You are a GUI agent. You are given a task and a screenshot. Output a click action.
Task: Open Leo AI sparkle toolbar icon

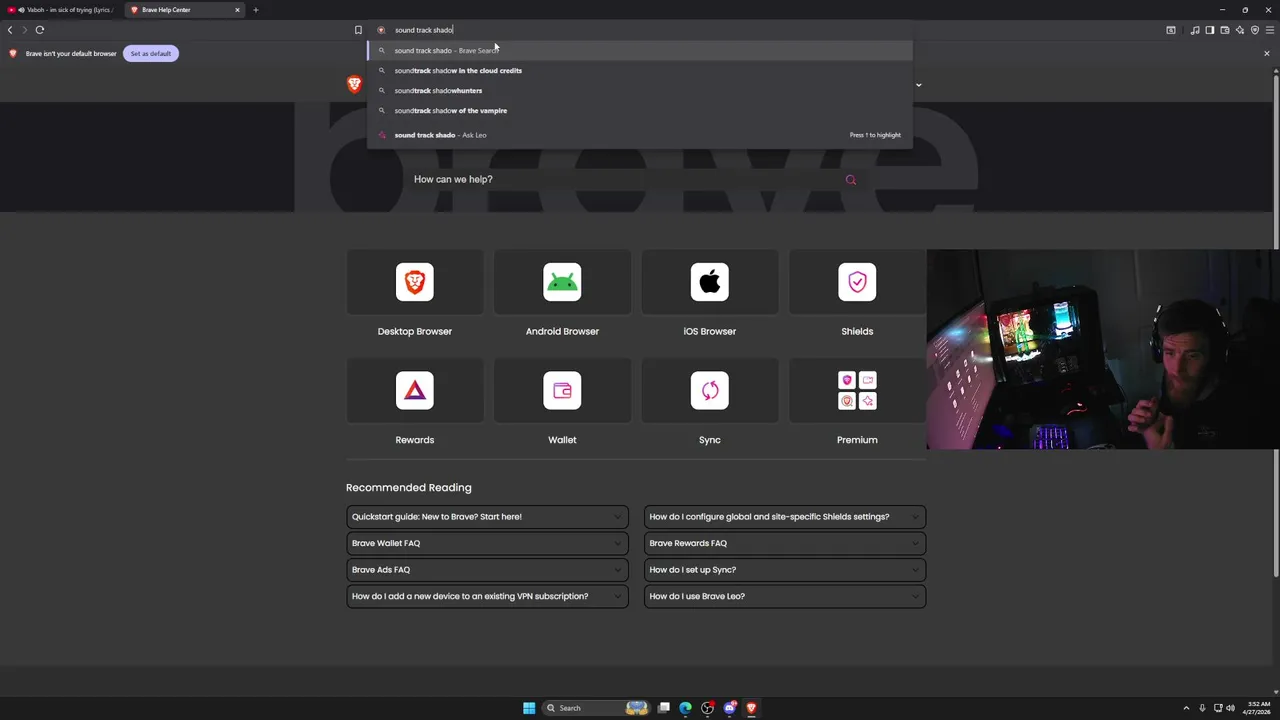click(x=1240, y=30)
